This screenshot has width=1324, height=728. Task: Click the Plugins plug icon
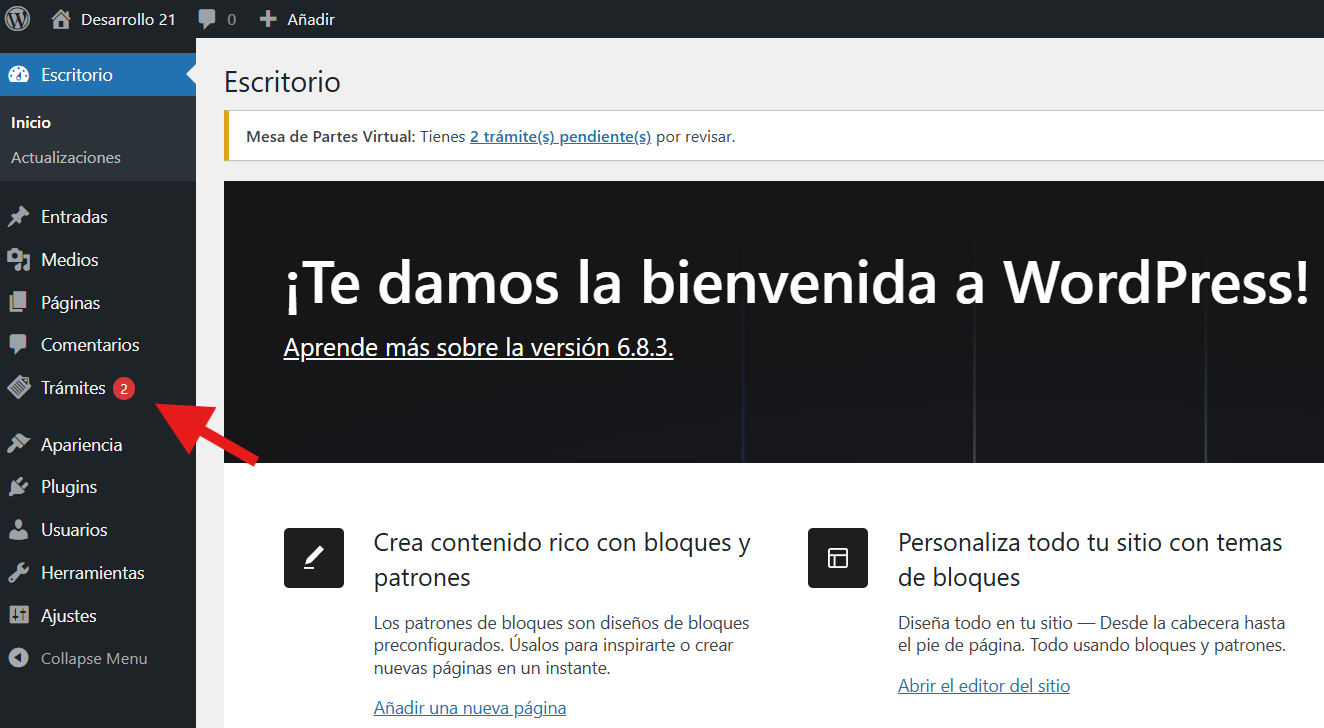point(18,487)
